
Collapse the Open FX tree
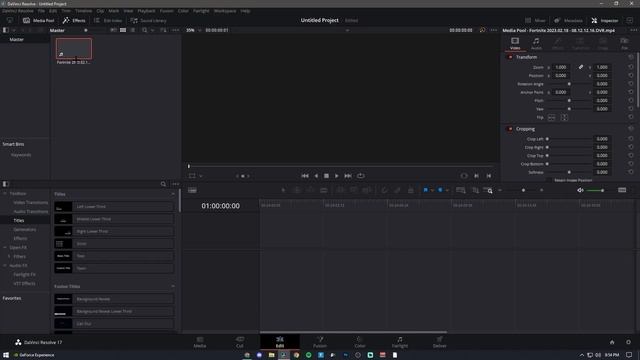[5, 247]
